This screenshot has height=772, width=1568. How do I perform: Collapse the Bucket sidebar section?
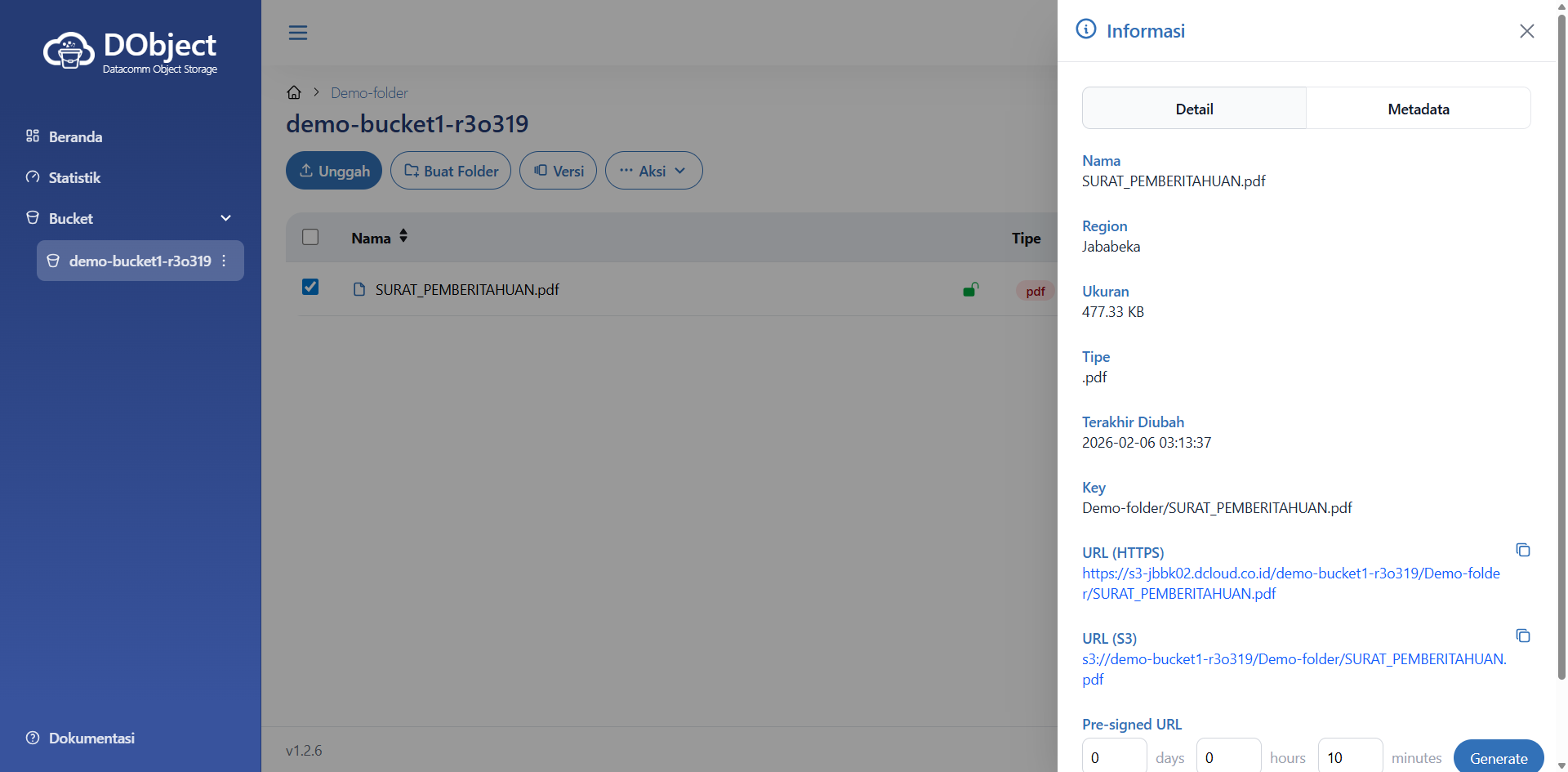[225, 218]
